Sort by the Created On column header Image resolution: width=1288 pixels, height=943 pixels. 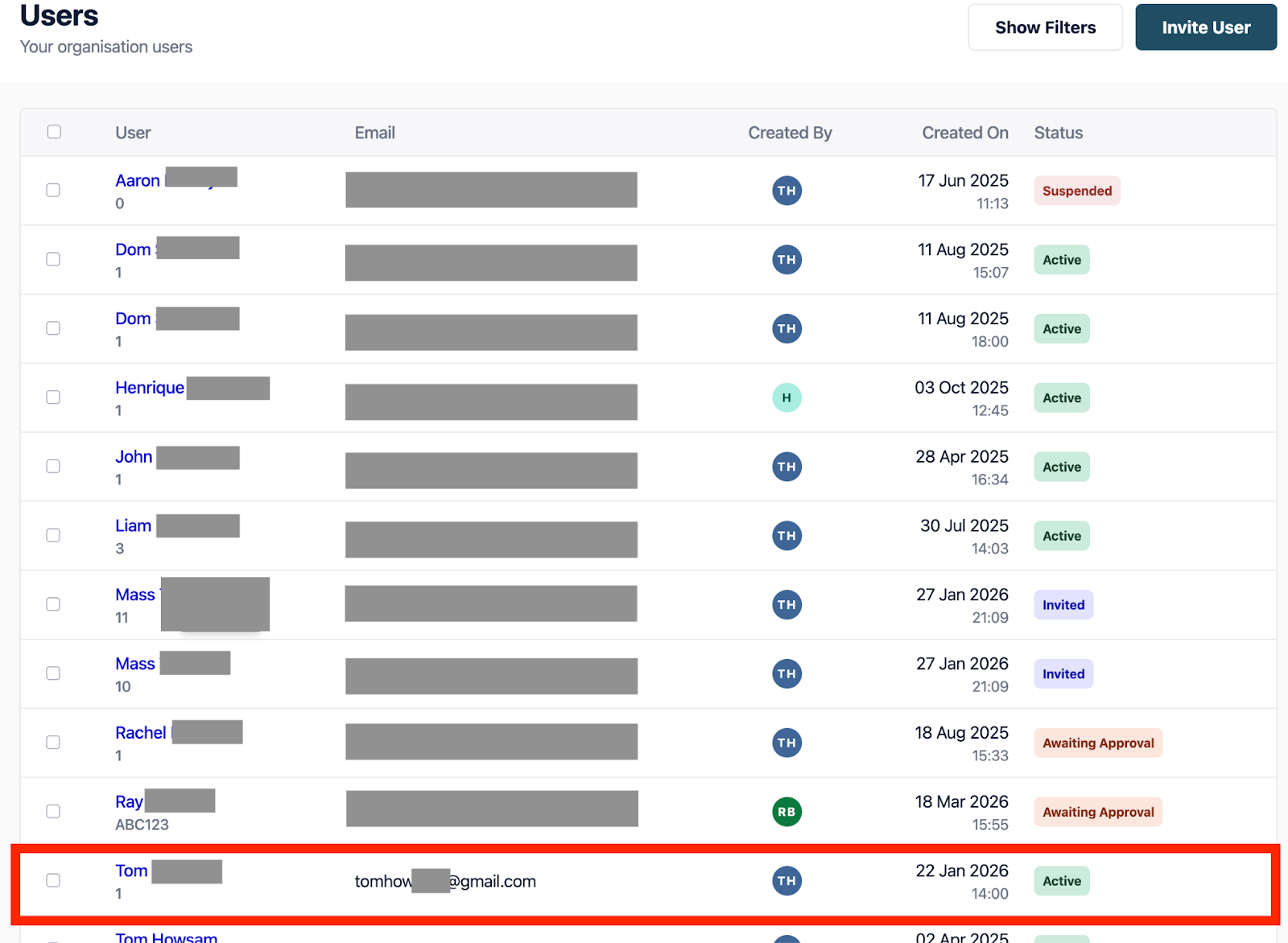click(964, 133)
